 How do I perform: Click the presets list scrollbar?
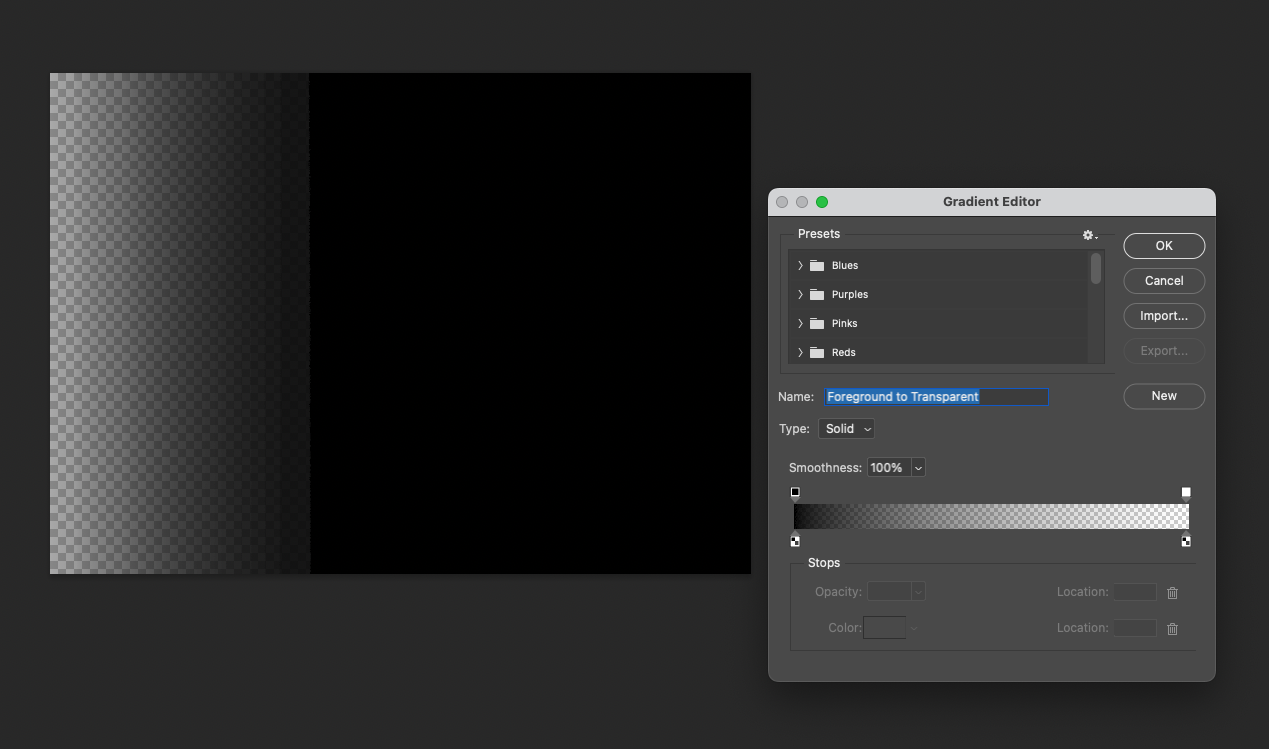1095,270
